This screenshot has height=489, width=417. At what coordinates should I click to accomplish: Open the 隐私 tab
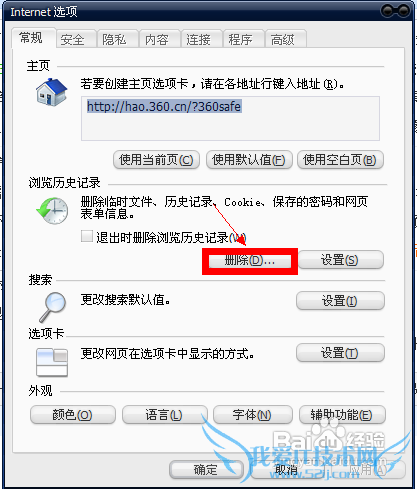(x=114, y=40)
